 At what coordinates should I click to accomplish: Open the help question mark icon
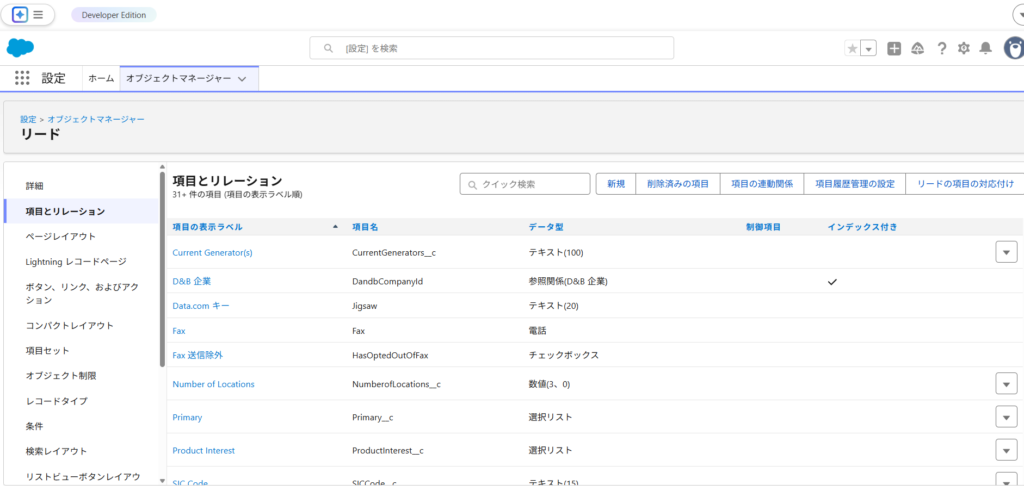click(x=941, y=48)
